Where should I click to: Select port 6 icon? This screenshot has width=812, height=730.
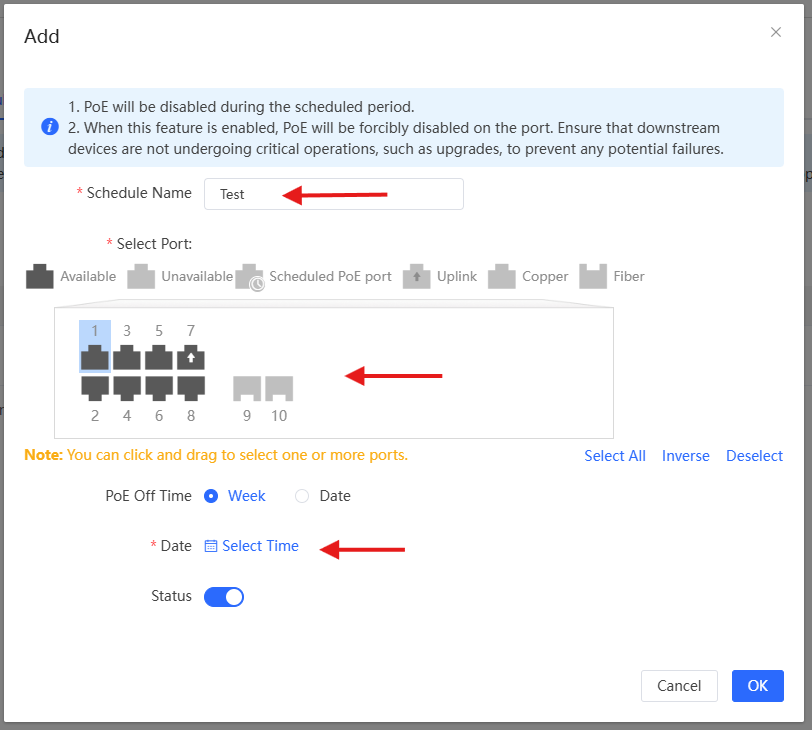coord(159,386)
